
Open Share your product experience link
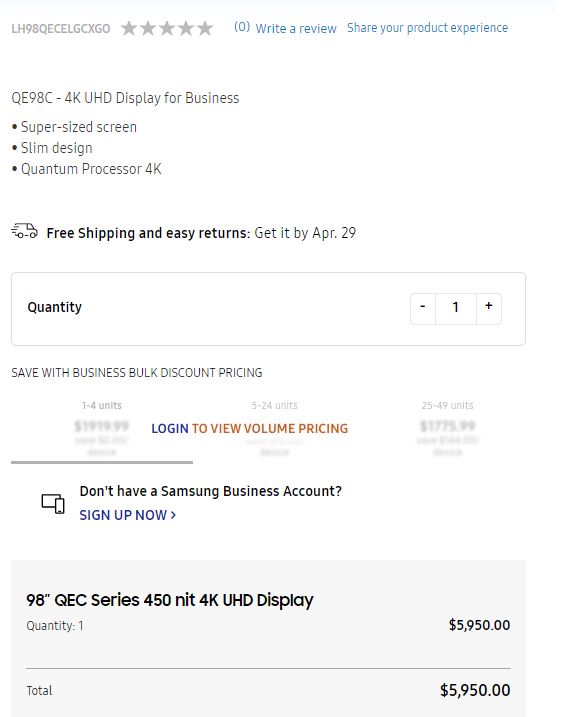coord(428,27)
